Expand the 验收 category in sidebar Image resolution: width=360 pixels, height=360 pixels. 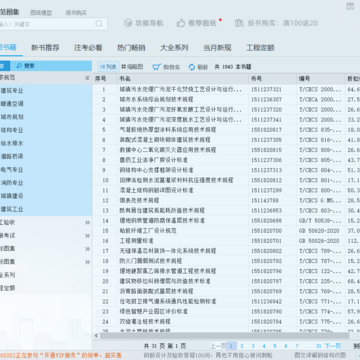(x=87, y=223)
